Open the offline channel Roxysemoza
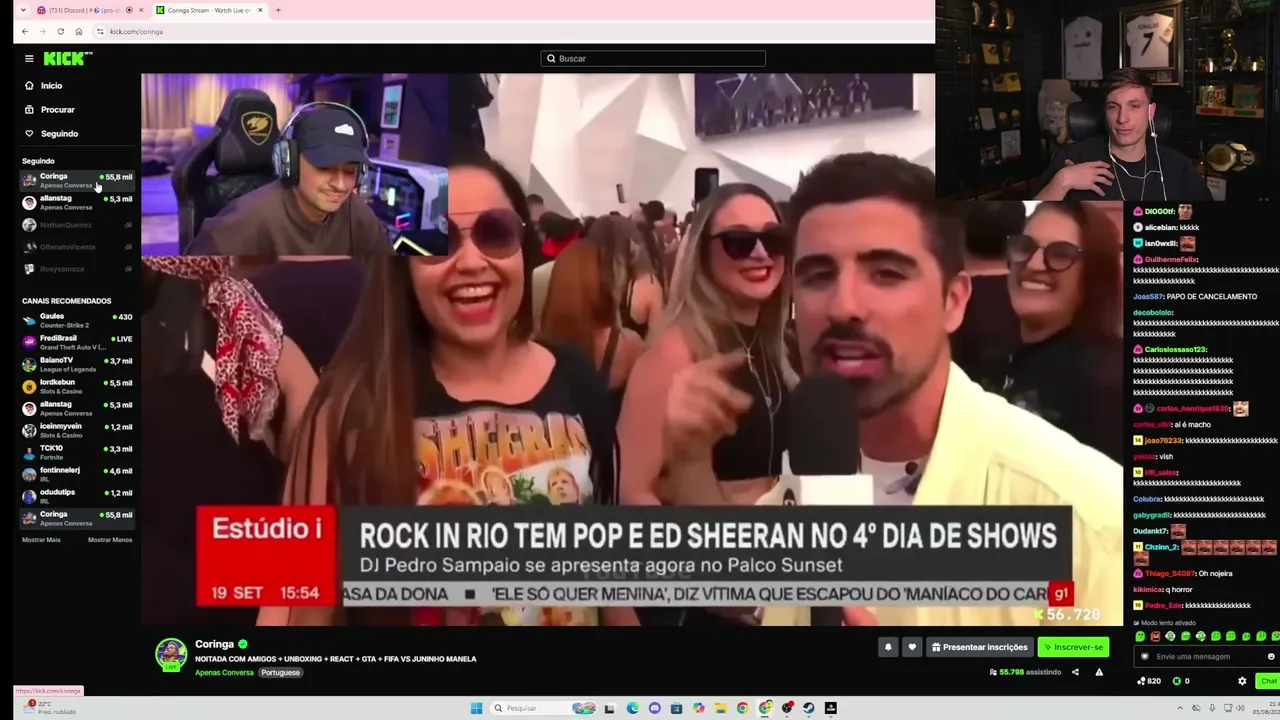 pyautogui.click(x=78, y=269)
